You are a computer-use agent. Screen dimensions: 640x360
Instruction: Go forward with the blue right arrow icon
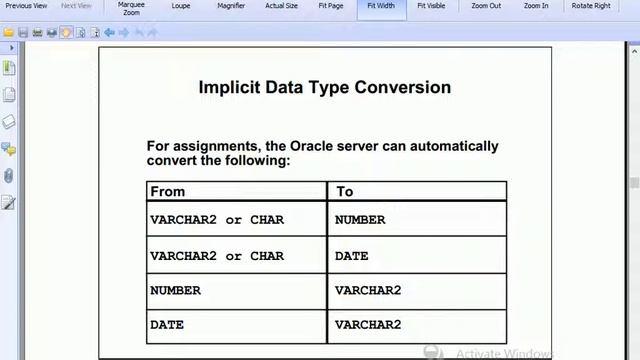tap(124, 32)
